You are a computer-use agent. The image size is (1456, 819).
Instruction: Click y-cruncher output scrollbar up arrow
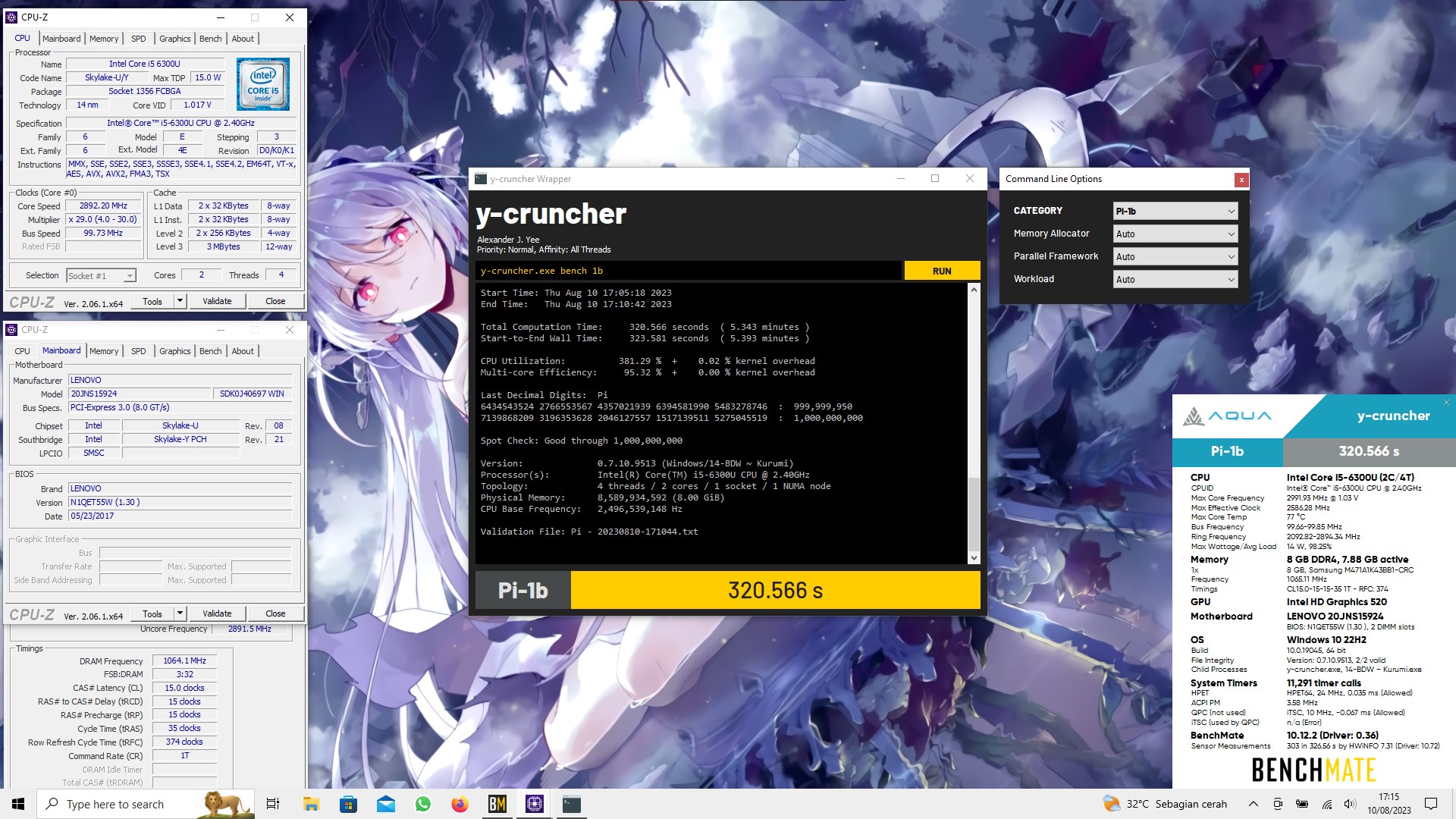[x=974, y=290]
